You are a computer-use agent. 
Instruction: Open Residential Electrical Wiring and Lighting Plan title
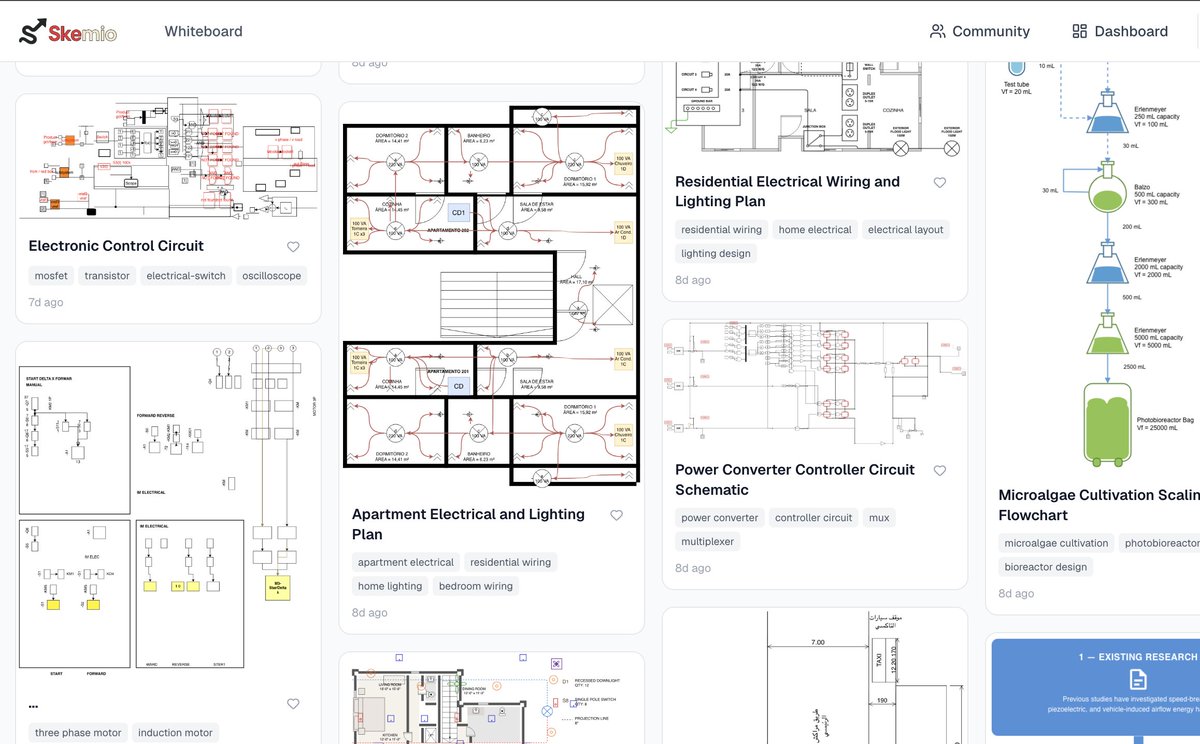(787, 191)
